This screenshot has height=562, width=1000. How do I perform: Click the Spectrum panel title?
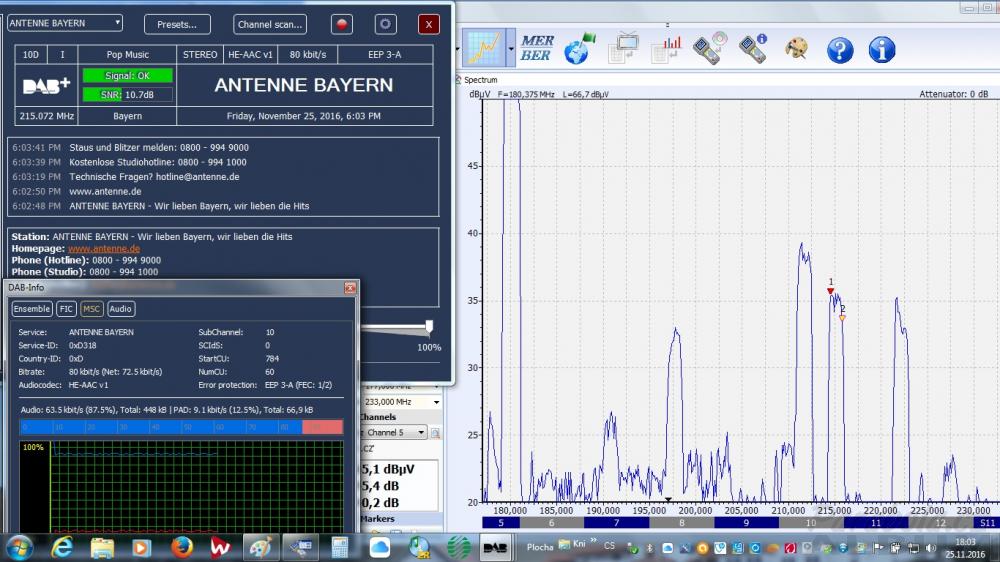click(480, 80)
